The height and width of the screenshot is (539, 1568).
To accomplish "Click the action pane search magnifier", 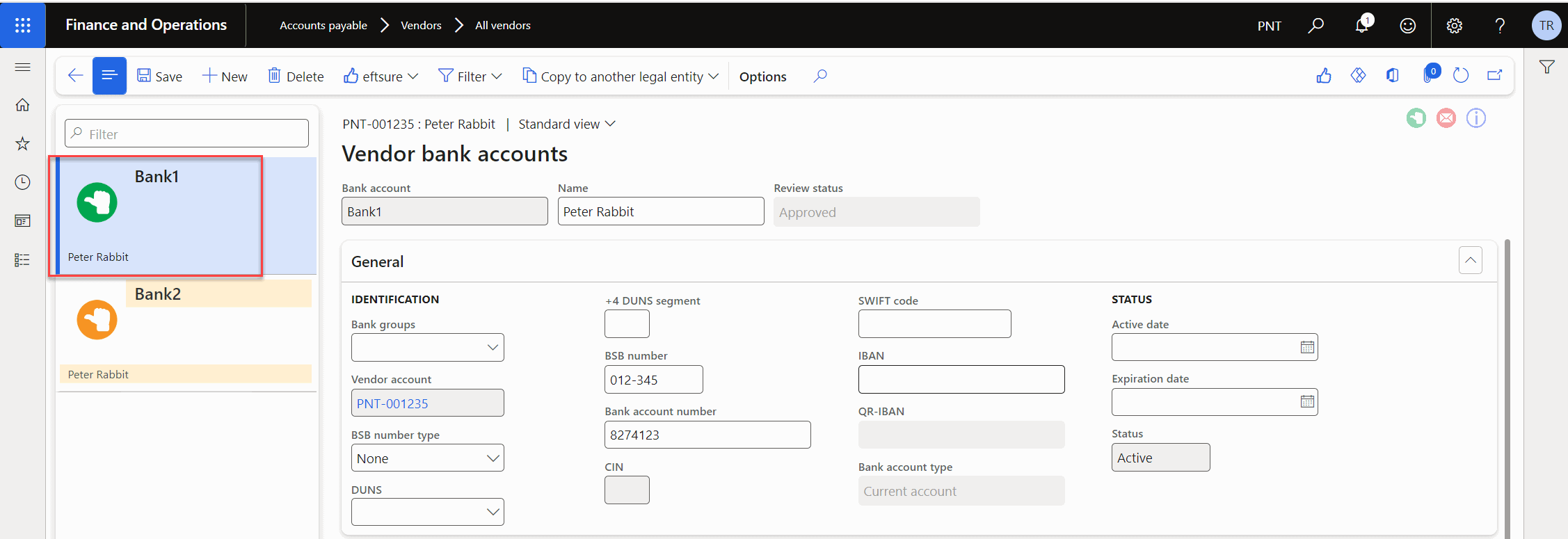I will tap(820, 76).
